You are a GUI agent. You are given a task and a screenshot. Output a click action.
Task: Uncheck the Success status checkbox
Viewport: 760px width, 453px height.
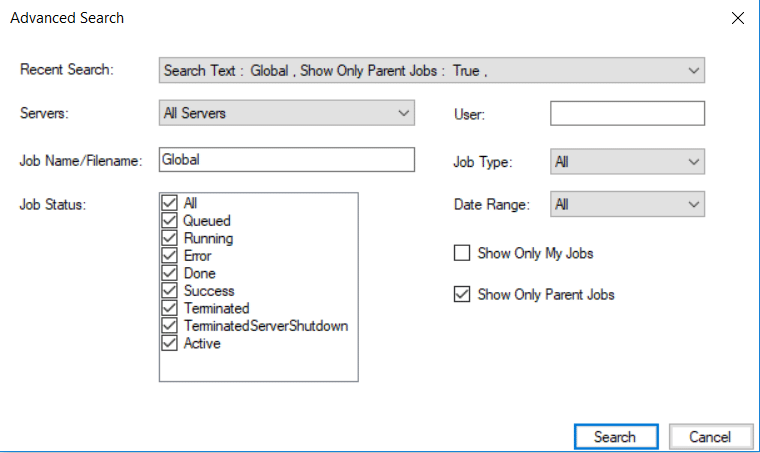pyautogui.click(x=169, y=291)
